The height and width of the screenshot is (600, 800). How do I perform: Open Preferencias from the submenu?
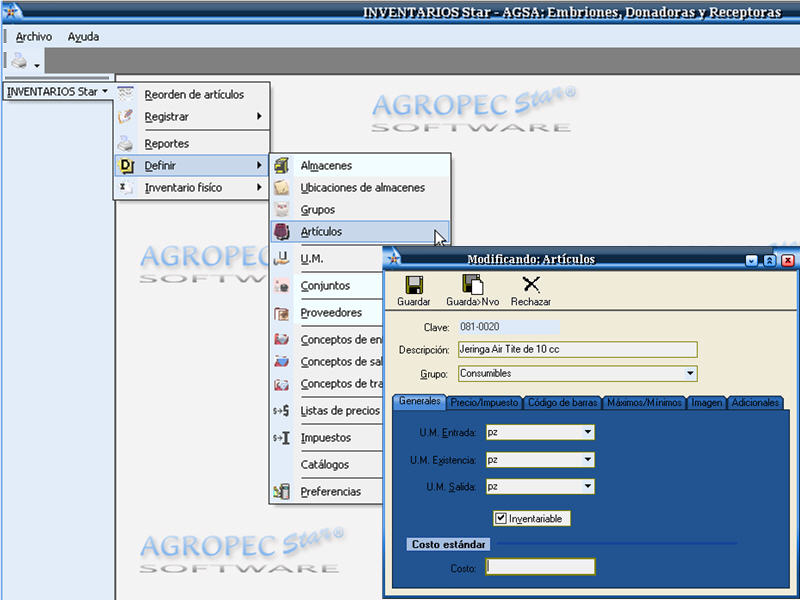pos(328,491)
